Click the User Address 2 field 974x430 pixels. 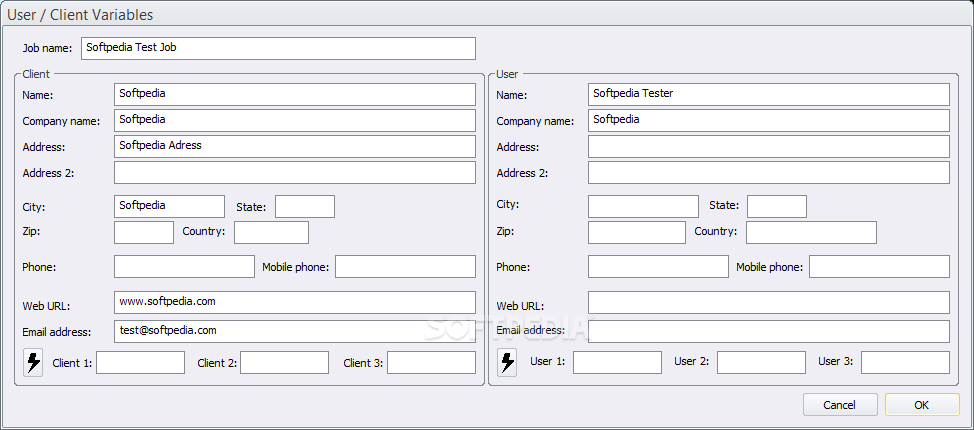(769, 173)
